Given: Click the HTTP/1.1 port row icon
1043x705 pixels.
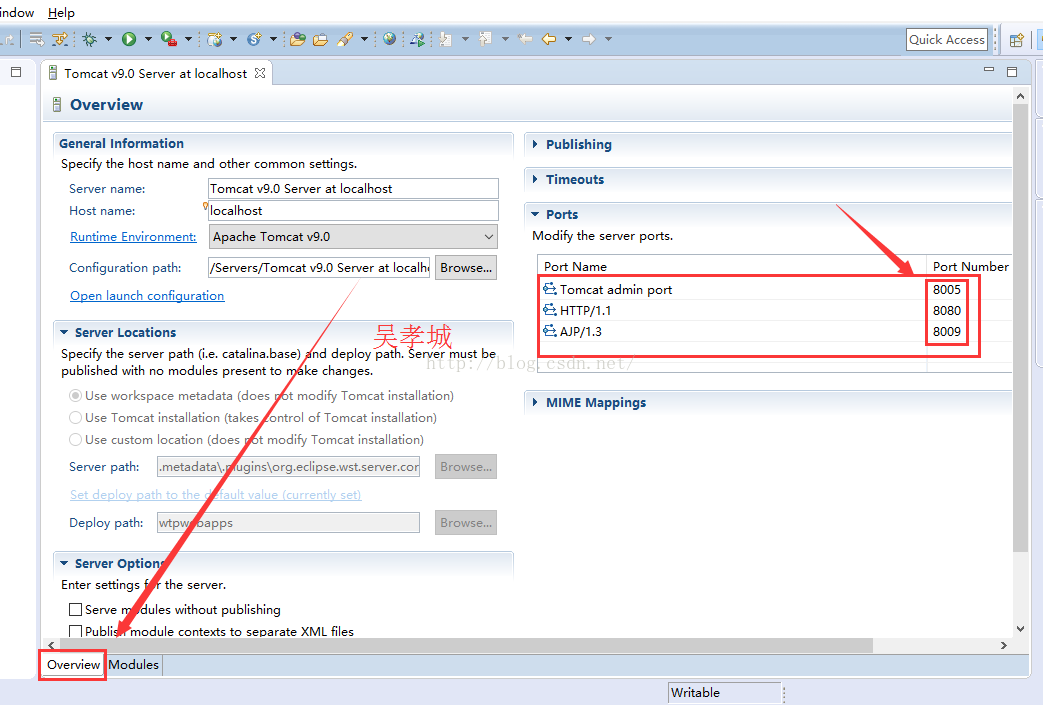Looking at the screenshot, I should coord(549,310).
